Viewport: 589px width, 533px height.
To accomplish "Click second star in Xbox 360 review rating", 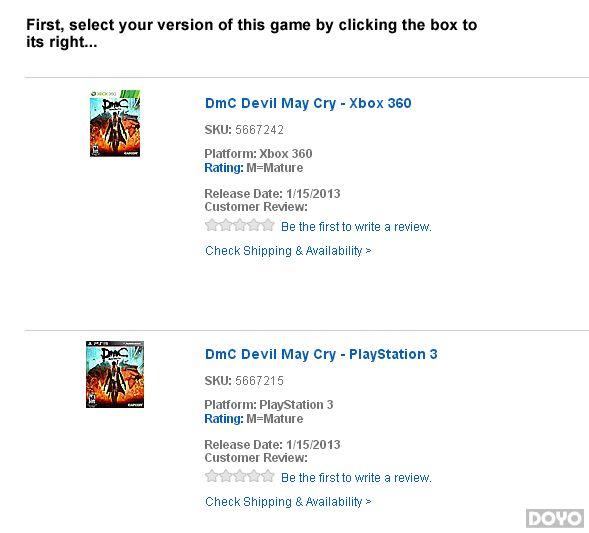I will point(226,225).
